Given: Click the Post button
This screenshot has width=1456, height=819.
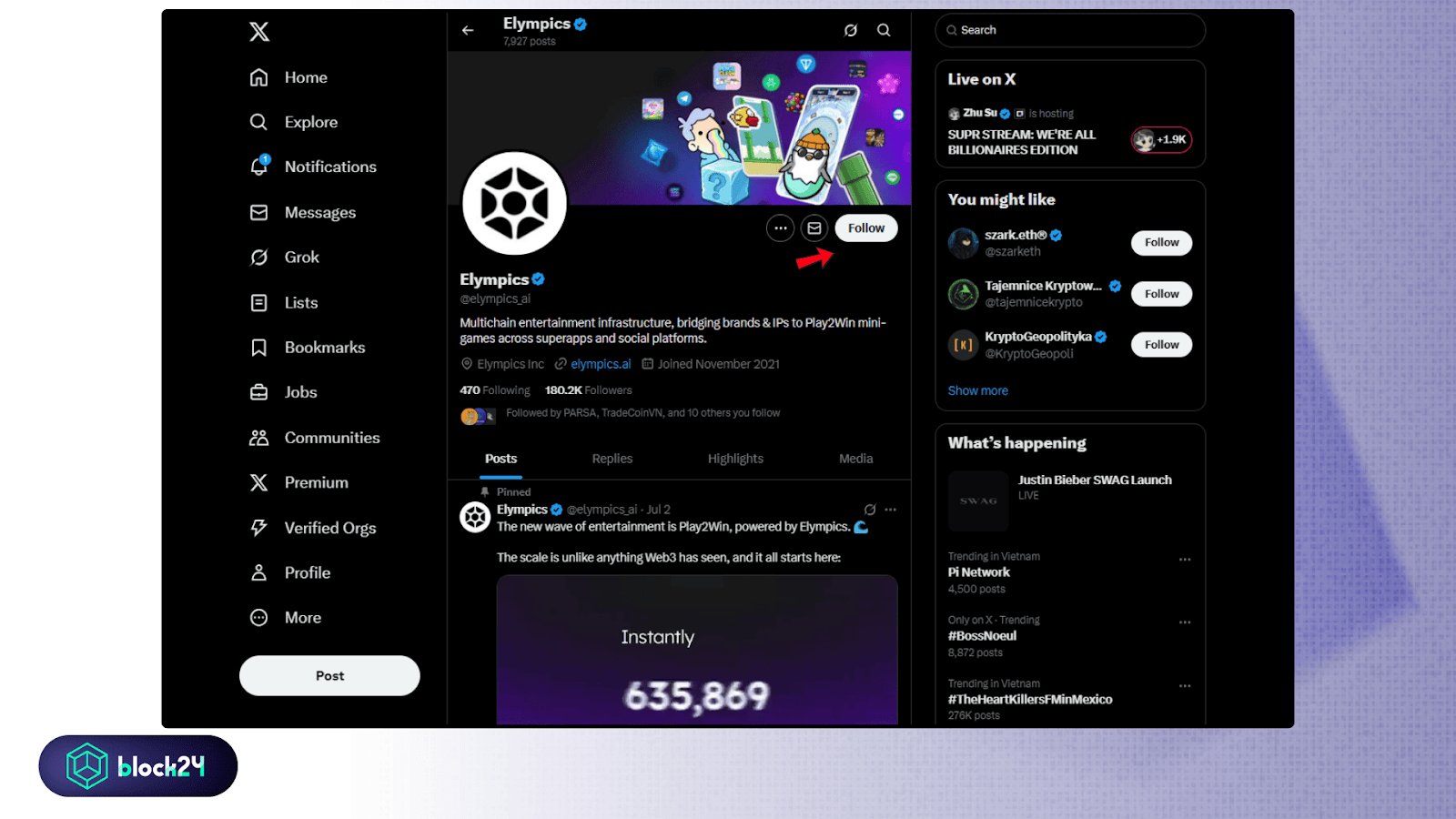Looking at the screenshot, I should 329,675.
